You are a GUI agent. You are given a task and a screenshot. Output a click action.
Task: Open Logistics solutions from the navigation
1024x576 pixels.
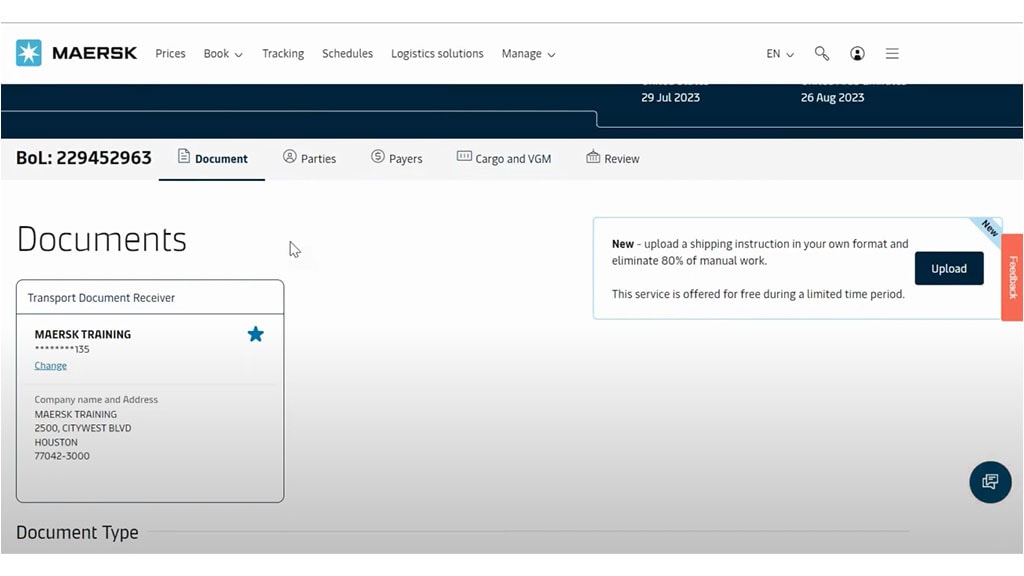(437, 53)
